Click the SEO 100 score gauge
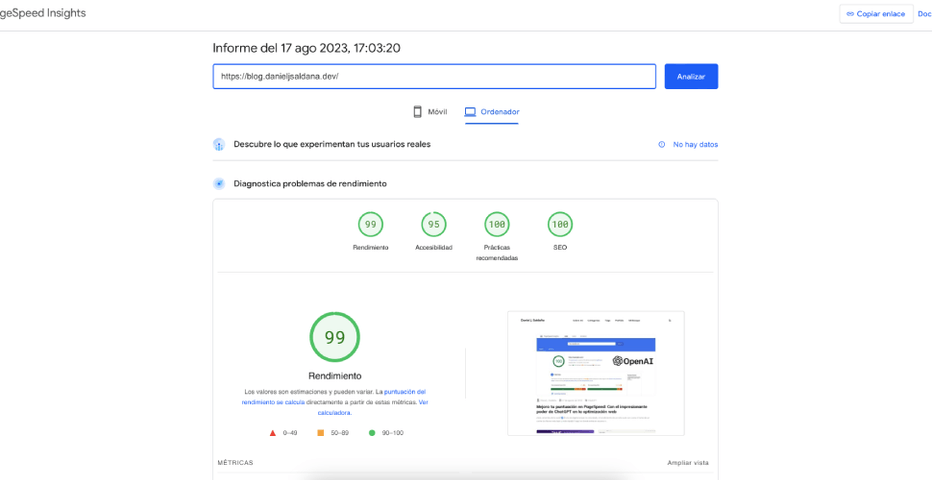This screenshot has width=932, height=480. coord(560,225)
